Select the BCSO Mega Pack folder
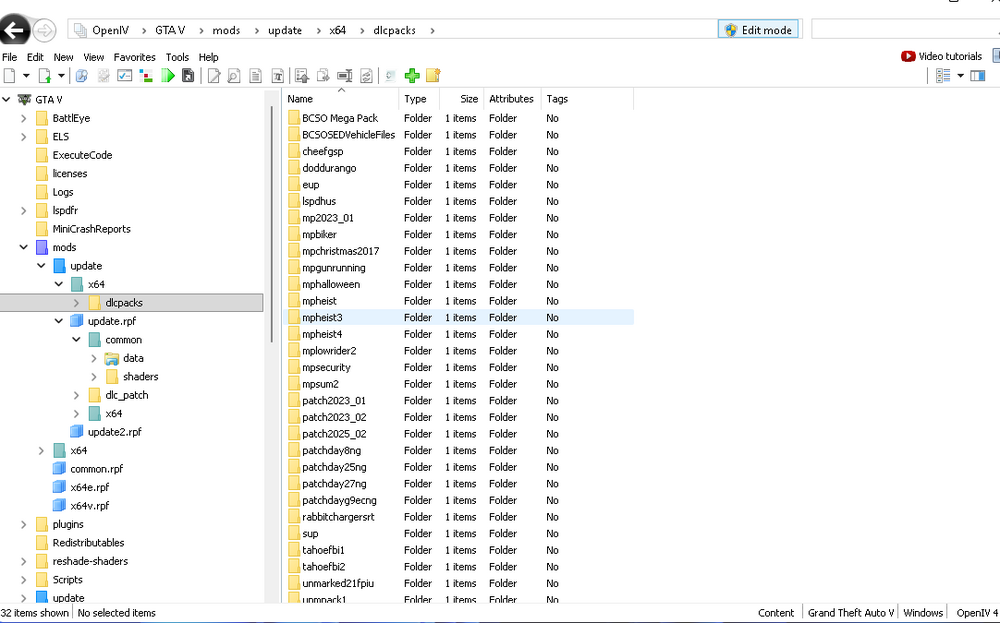Screen dimensions: 1000x623 point(340,119)
